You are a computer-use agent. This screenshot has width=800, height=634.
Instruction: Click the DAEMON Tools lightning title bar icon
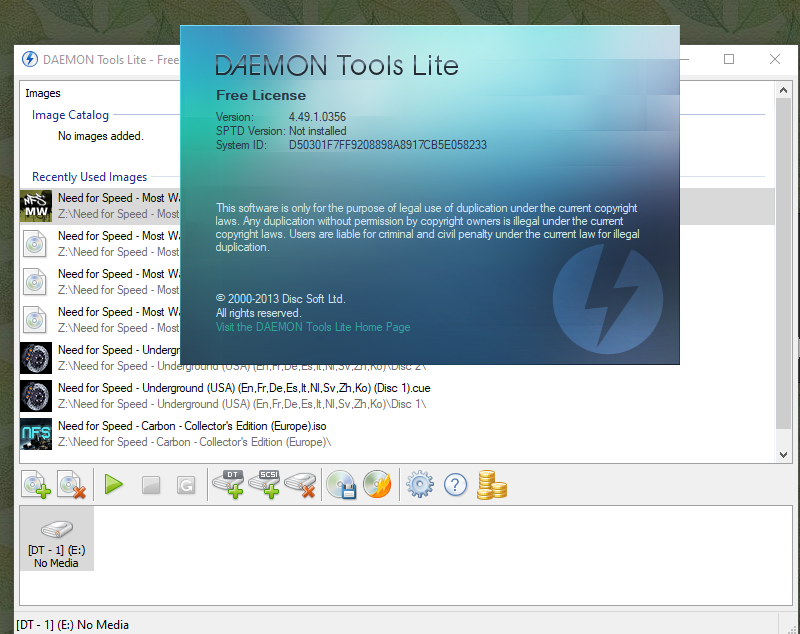(x=30, y=59)
